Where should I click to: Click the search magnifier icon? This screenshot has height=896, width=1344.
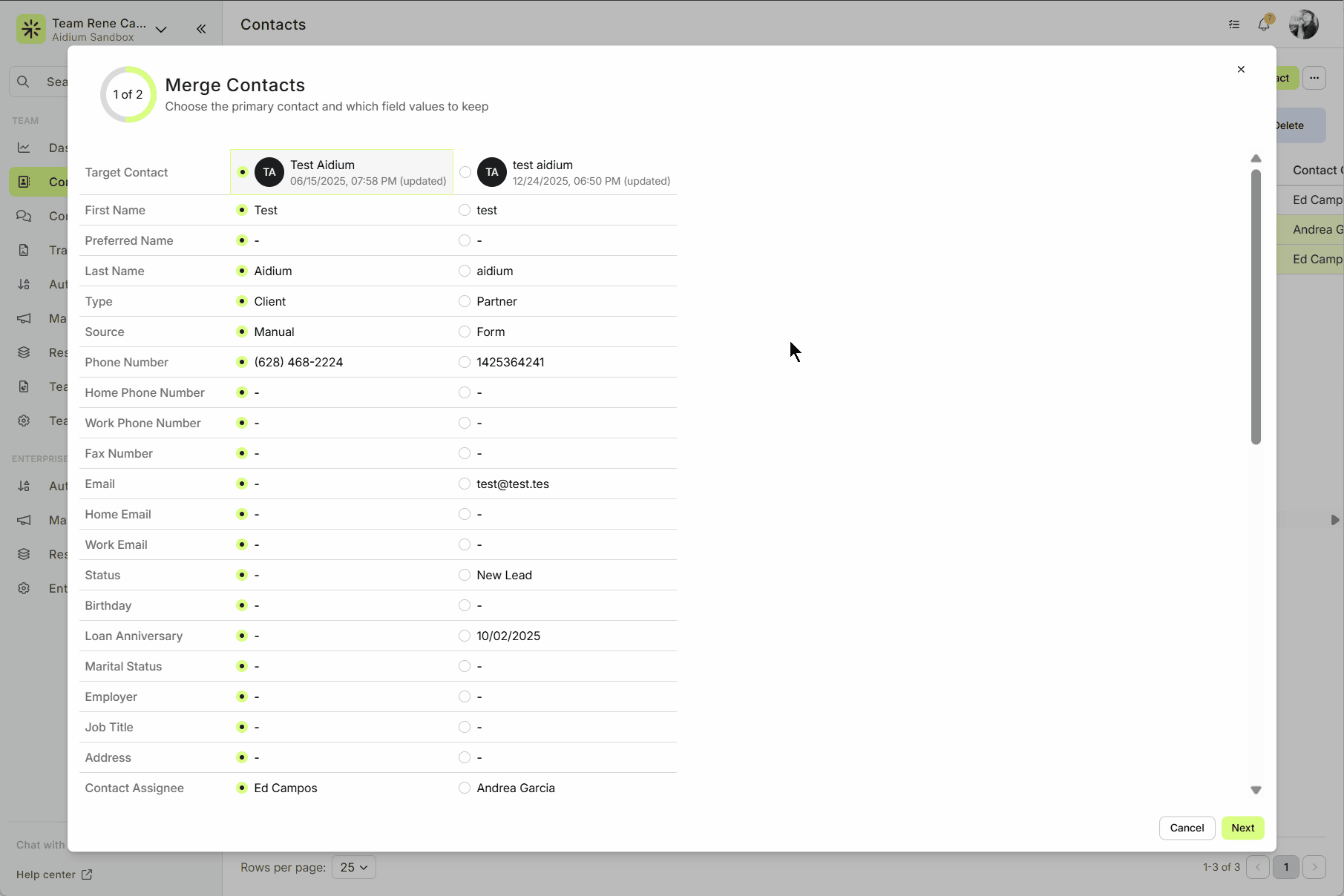(24, 82)
